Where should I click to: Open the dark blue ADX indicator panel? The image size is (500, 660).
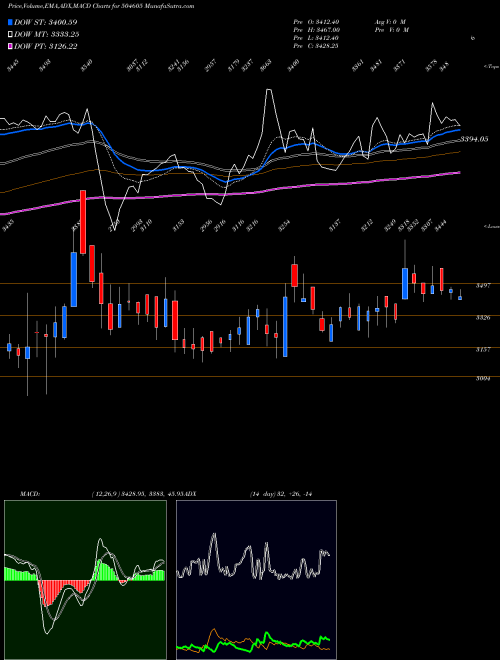(x=256, y=580)
